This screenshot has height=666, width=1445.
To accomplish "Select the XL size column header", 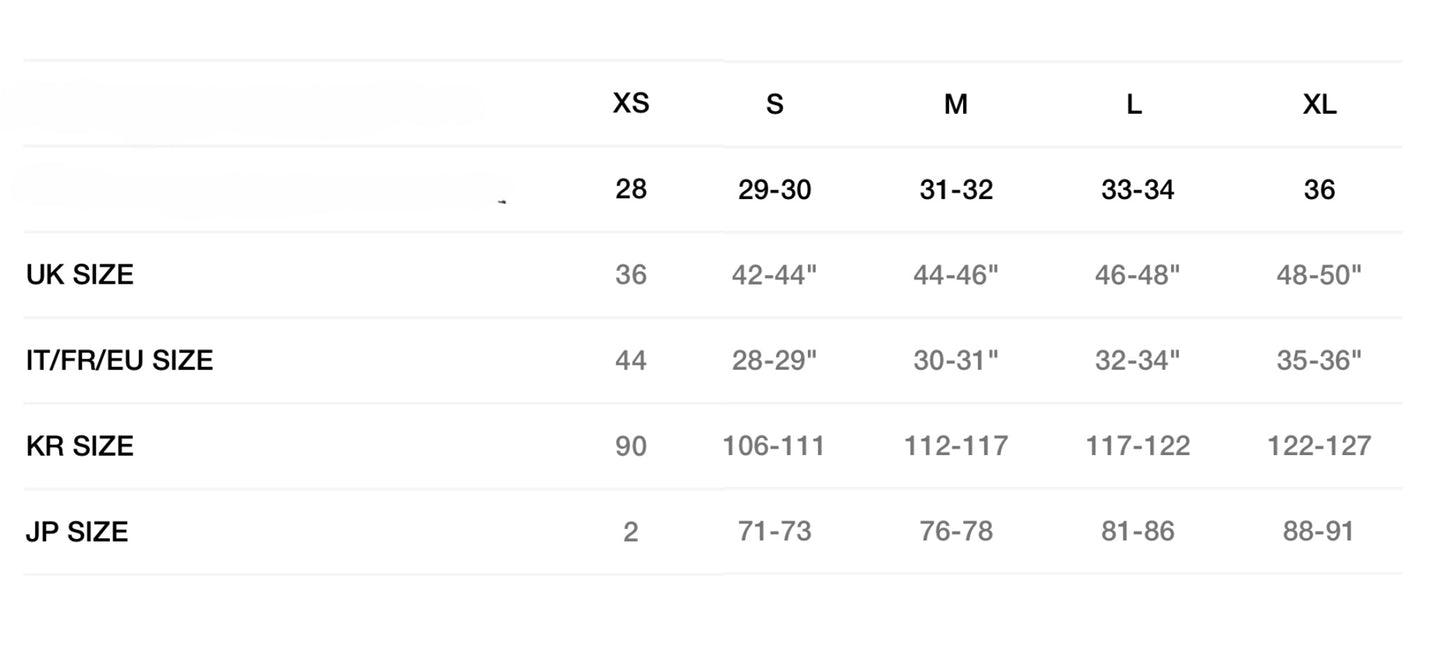I will click(x=1319, y=104).
